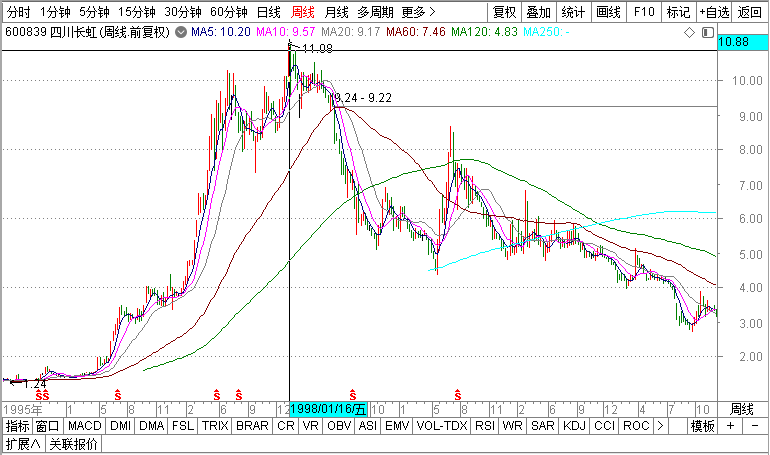Click the red S marker below mid-1997 candles
The width and height of the screenshot is (770, 455).
(x=239, y=395)
